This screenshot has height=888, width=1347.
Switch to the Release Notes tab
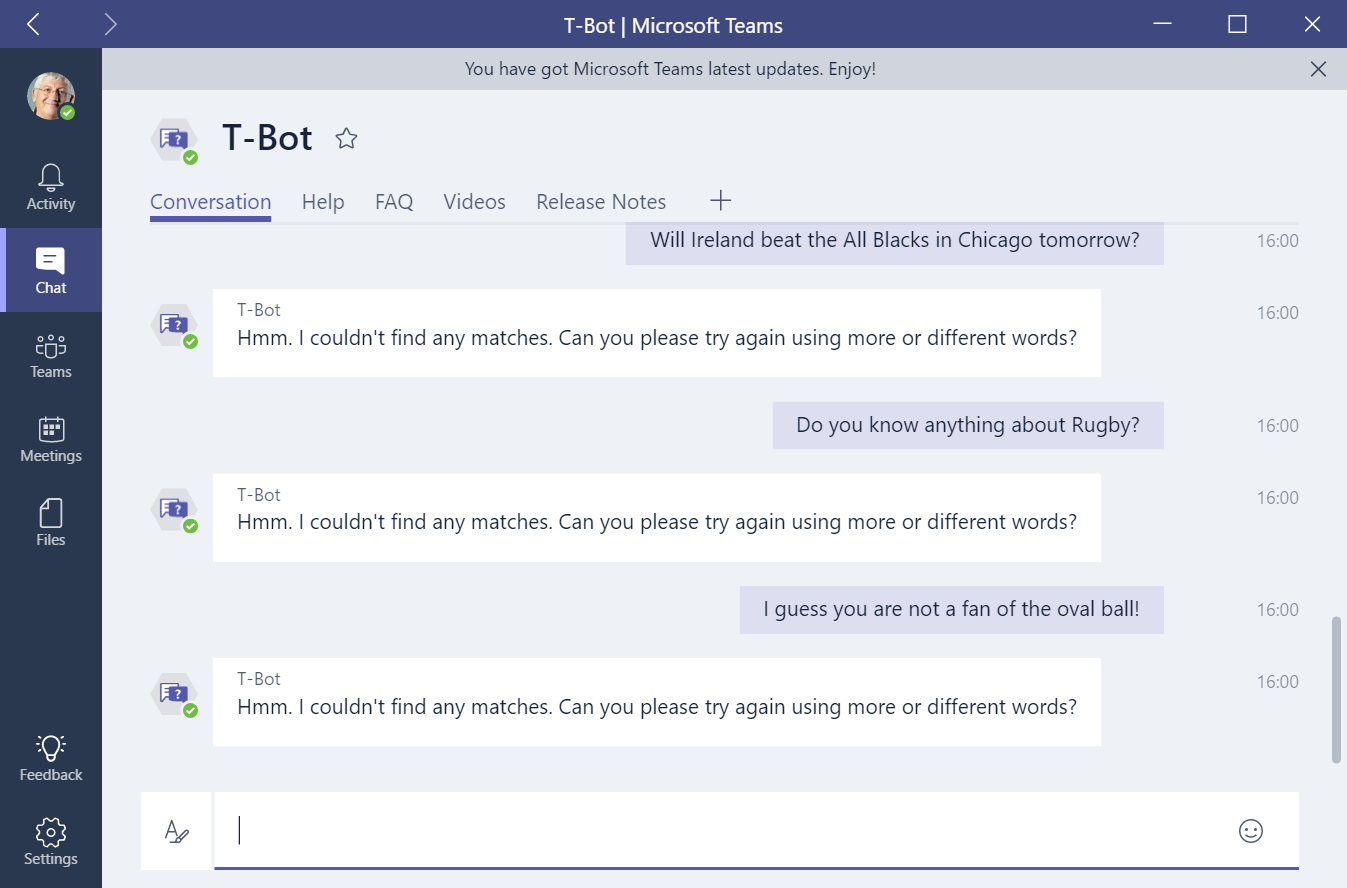(x=601, y=202)
